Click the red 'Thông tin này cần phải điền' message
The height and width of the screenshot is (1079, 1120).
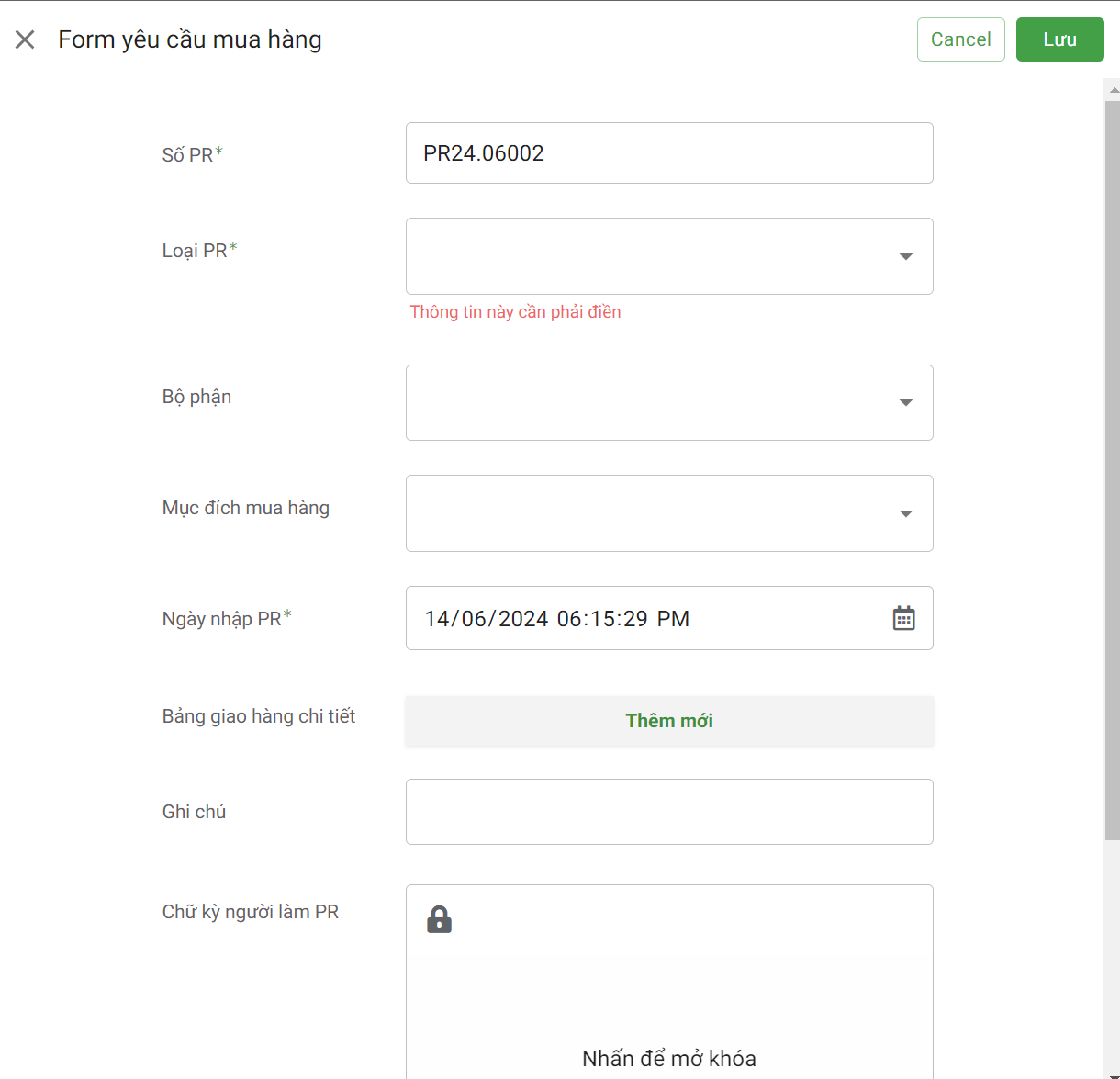[x=515, y=312]
